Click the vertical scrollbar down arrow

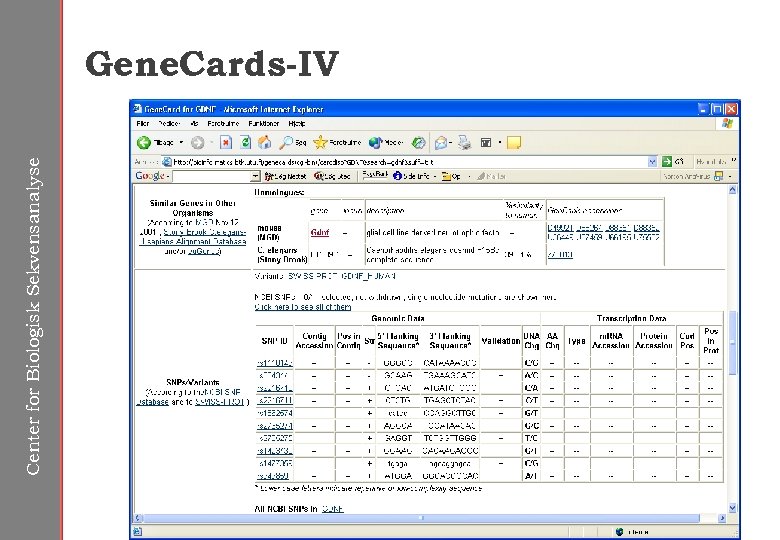coord(732,508)
